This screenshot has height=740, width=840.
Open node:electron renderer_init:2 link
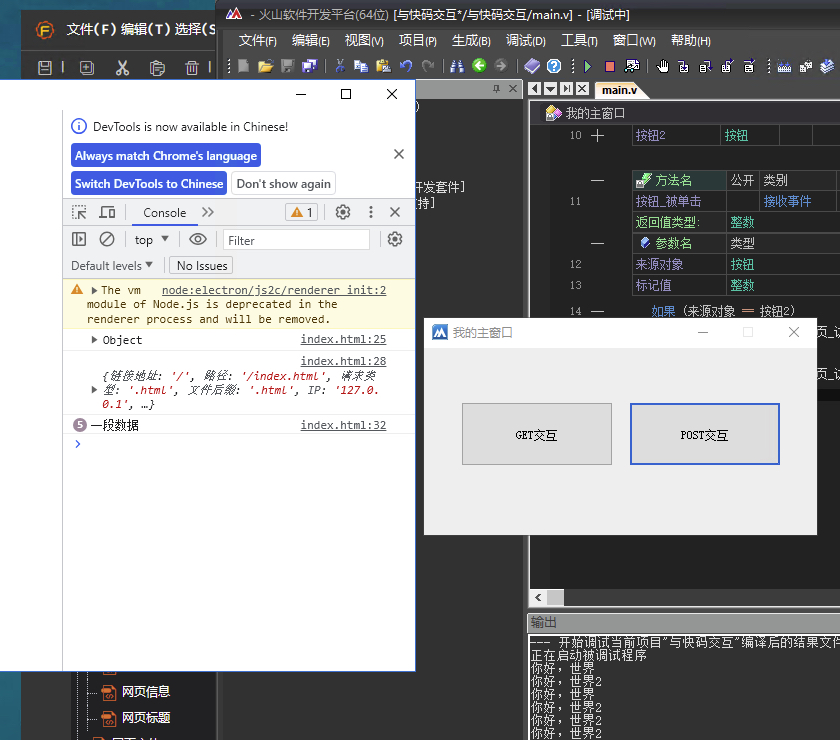click(x=274, y=290)
